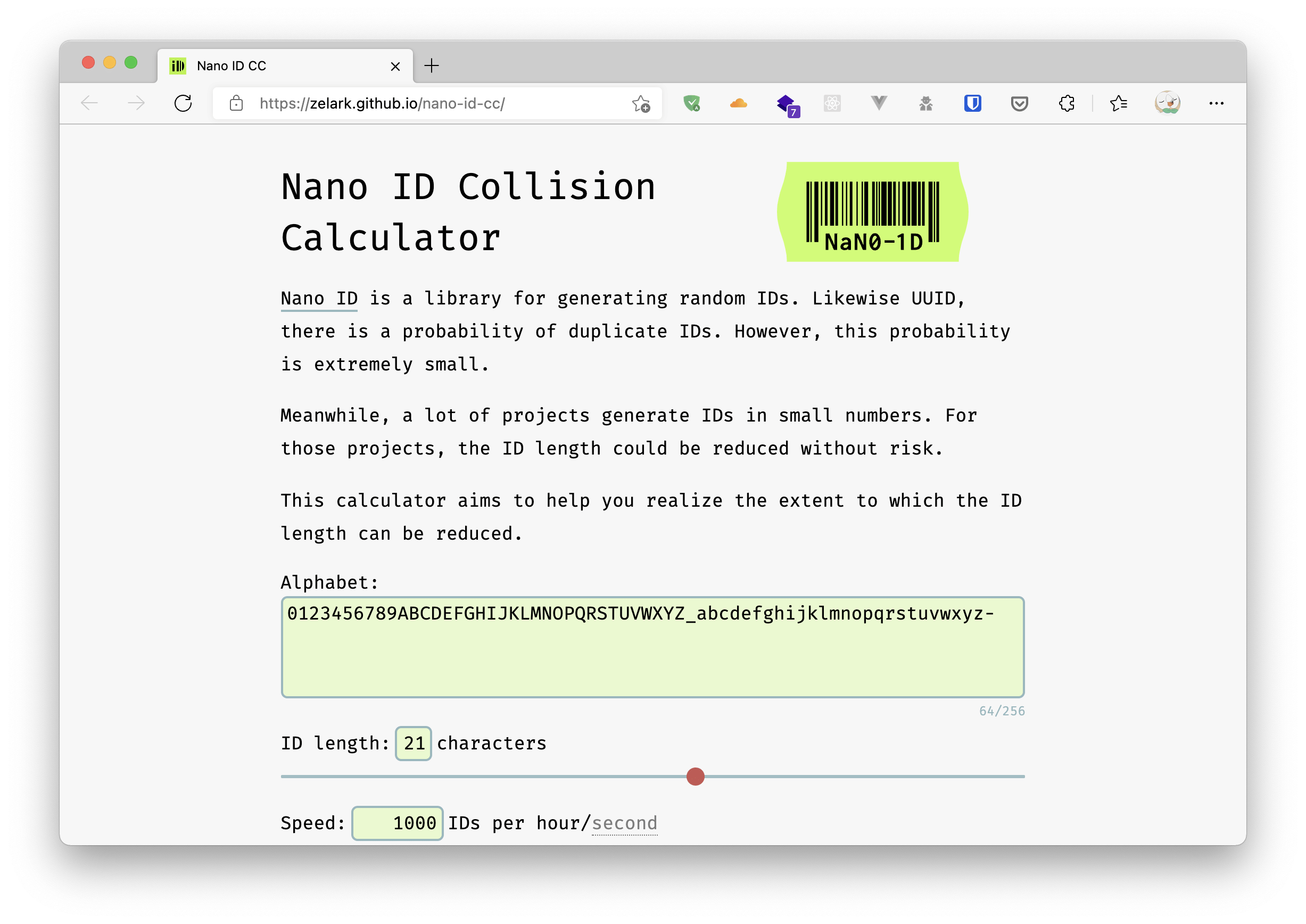This screenshot has height=924, width=1306.
Task: Open the React developer tools extension
Action: [x=832, y=103]
